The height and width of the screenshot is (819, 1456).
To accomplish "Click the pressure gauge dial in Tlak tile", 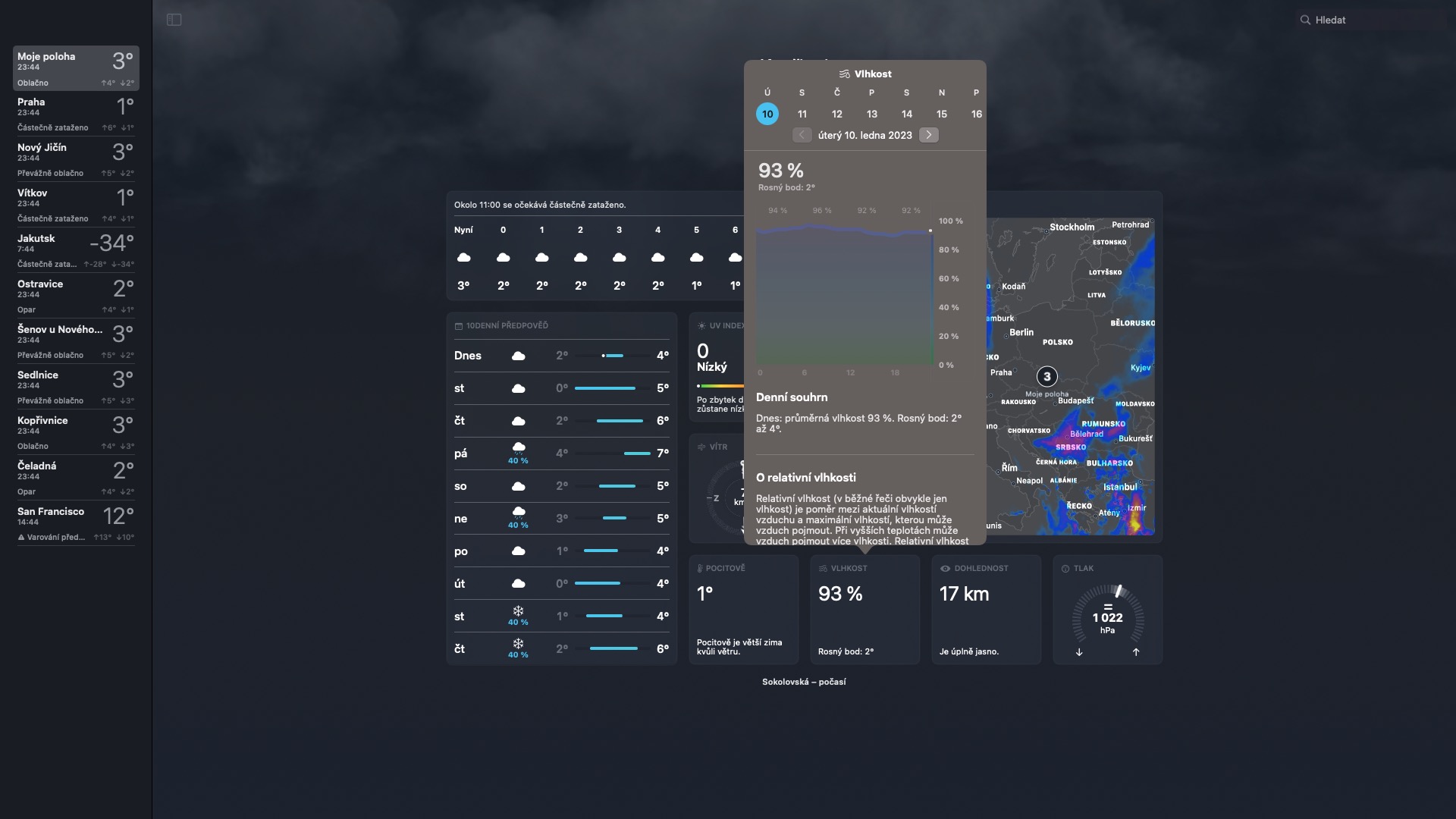I will [1107, 616].
